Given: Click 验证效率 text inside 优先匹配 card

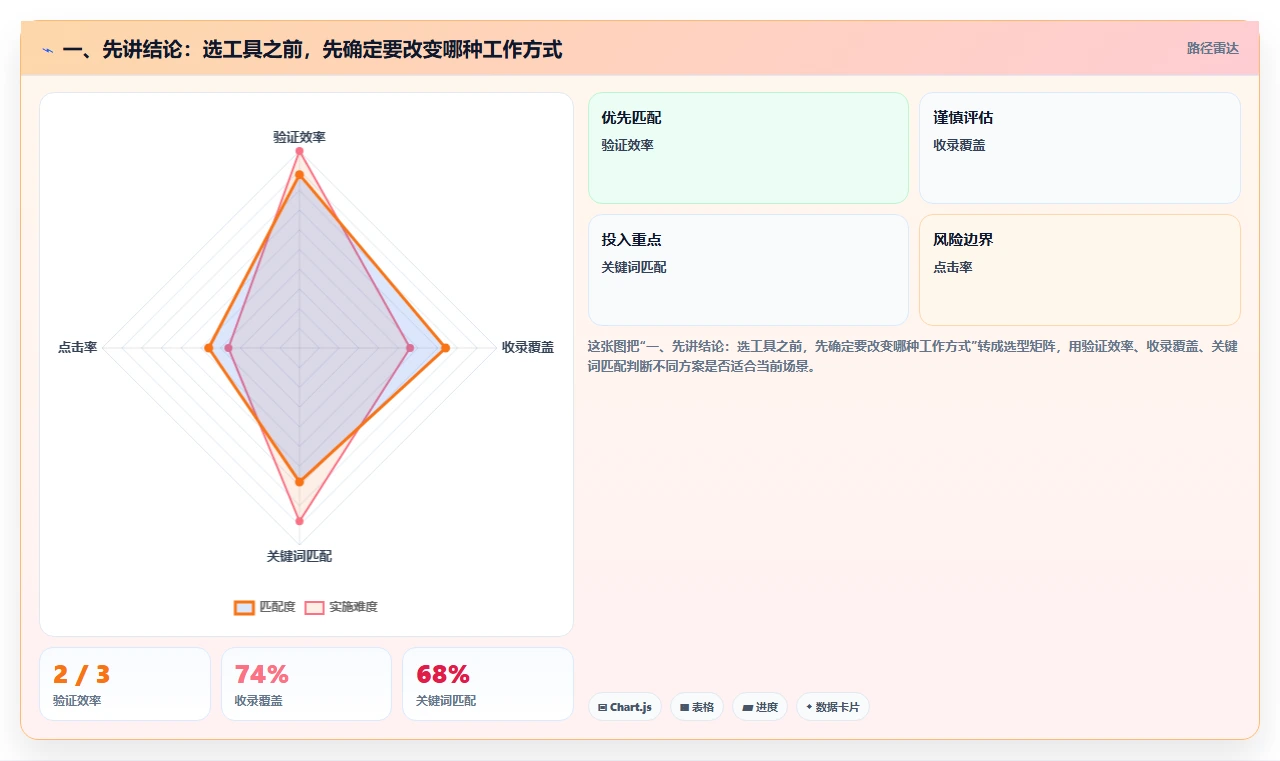Looking at the screenshot, I should (x=627, y=145).
